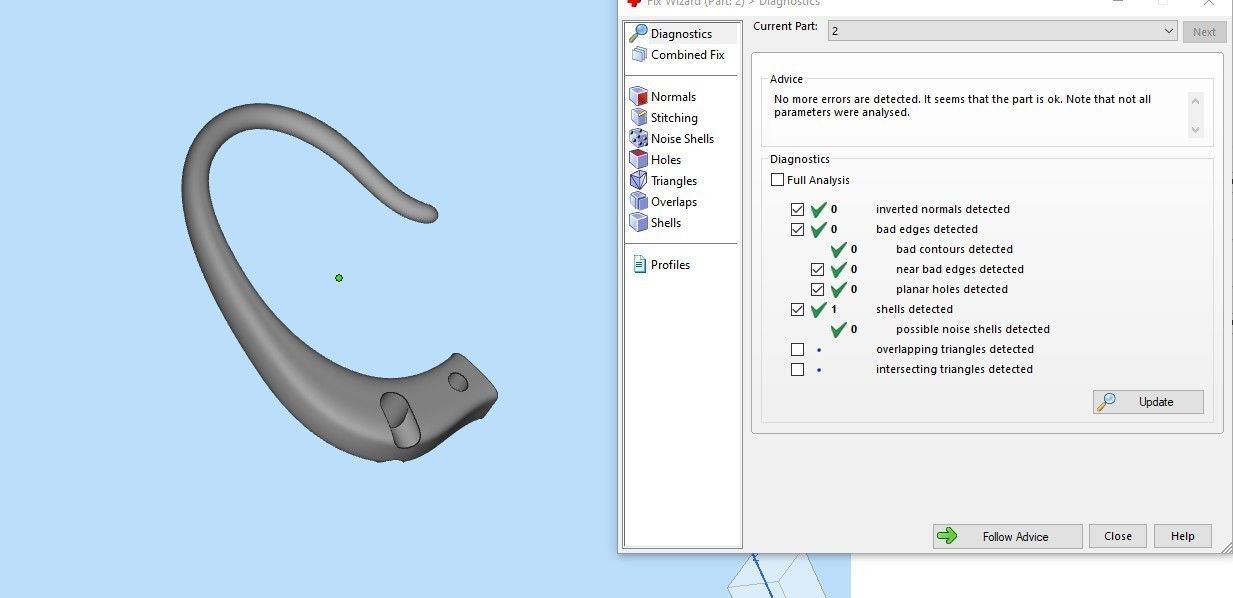This screenshot has height=598, width=1233.
Task: Open Help for the Fix Wizard
Action: 1182,536
